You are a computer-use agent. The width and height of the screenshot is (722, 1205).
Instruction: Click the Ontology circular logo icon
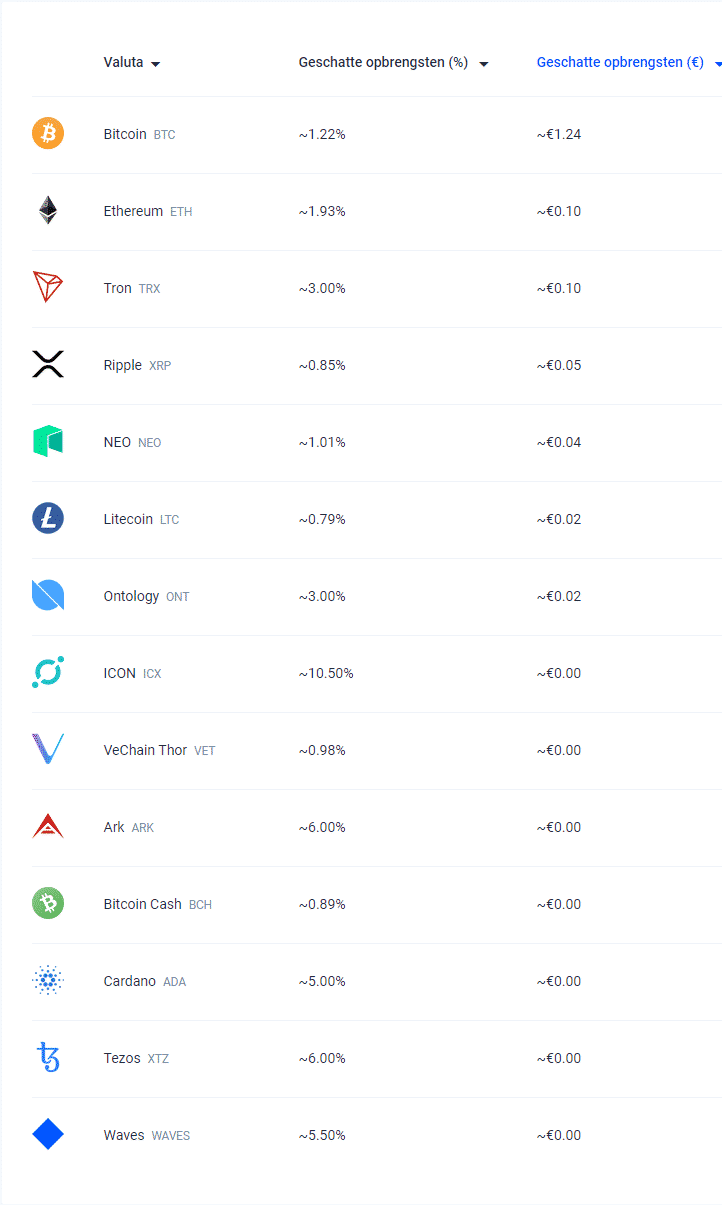(x=48, y=595)
